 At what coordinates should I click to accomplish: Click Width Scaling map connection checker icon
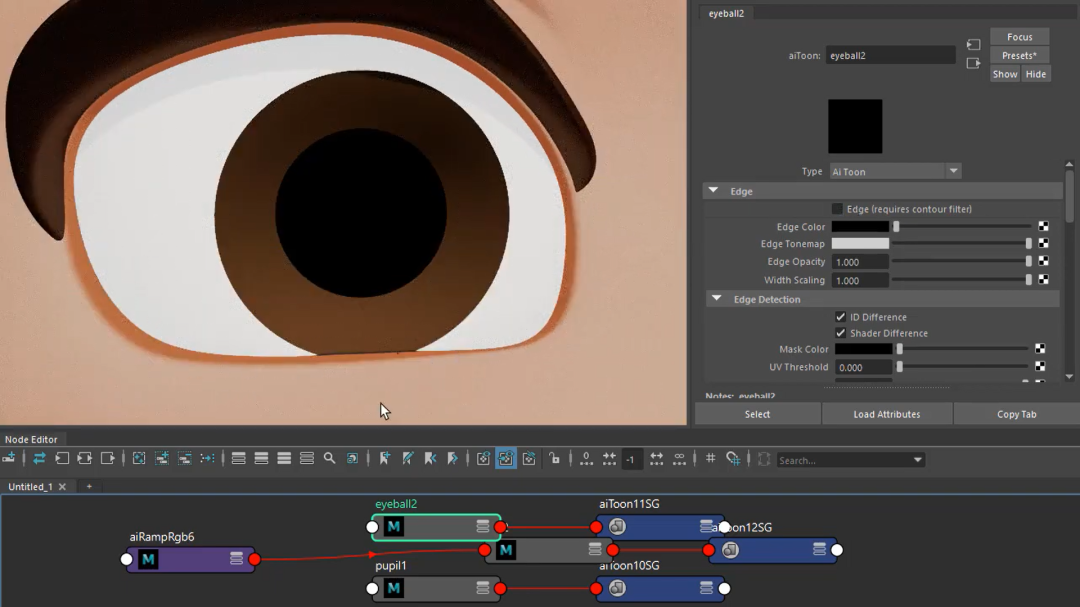(1043, 279)
